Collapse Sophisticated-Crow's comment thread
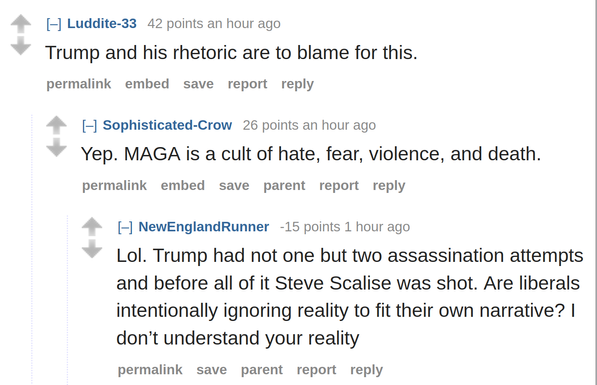This screenshot has width=597, height=385. pyautogui.click(x=89, y=126)
